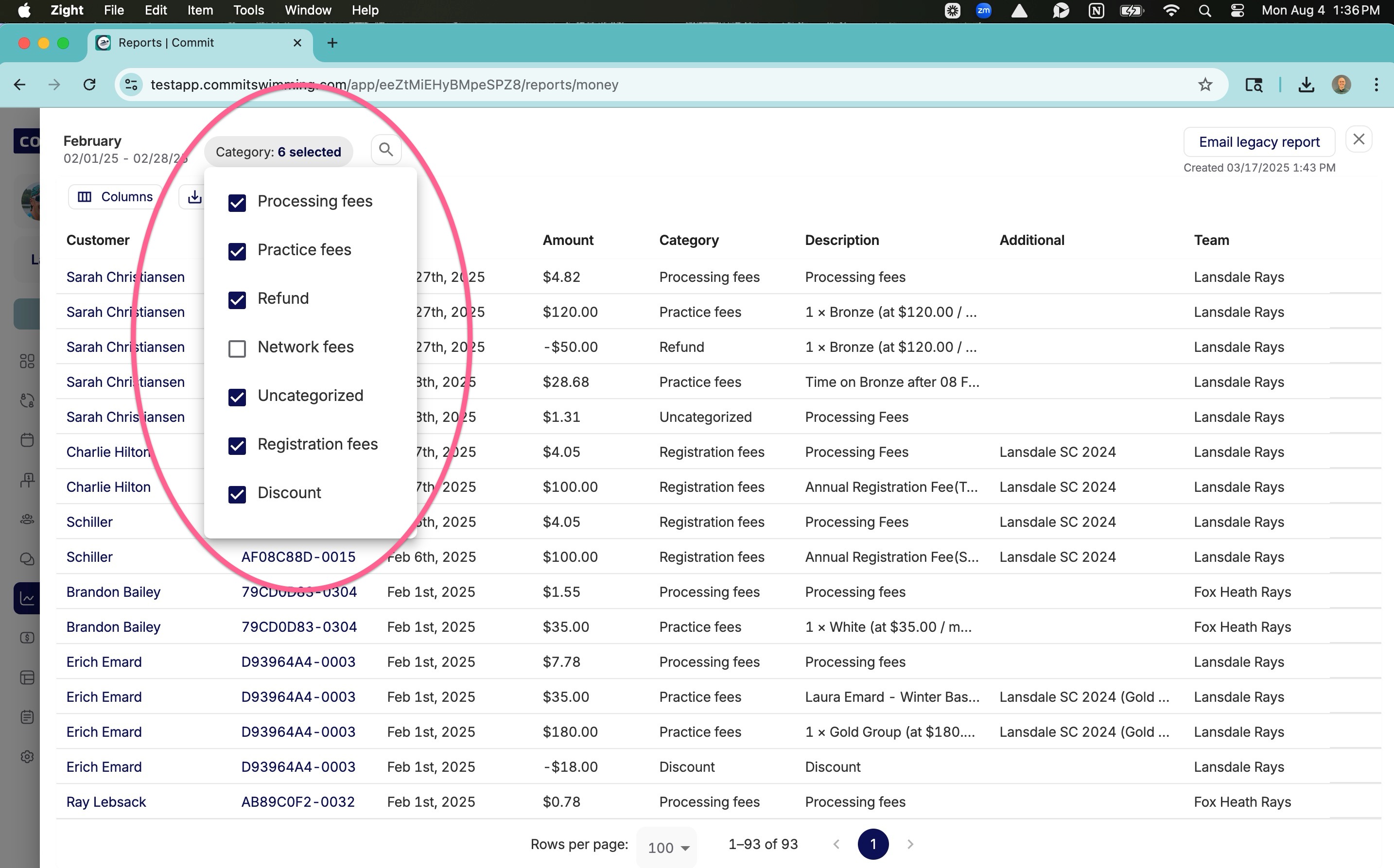Click the site information icon in address bar

(131, 85)
